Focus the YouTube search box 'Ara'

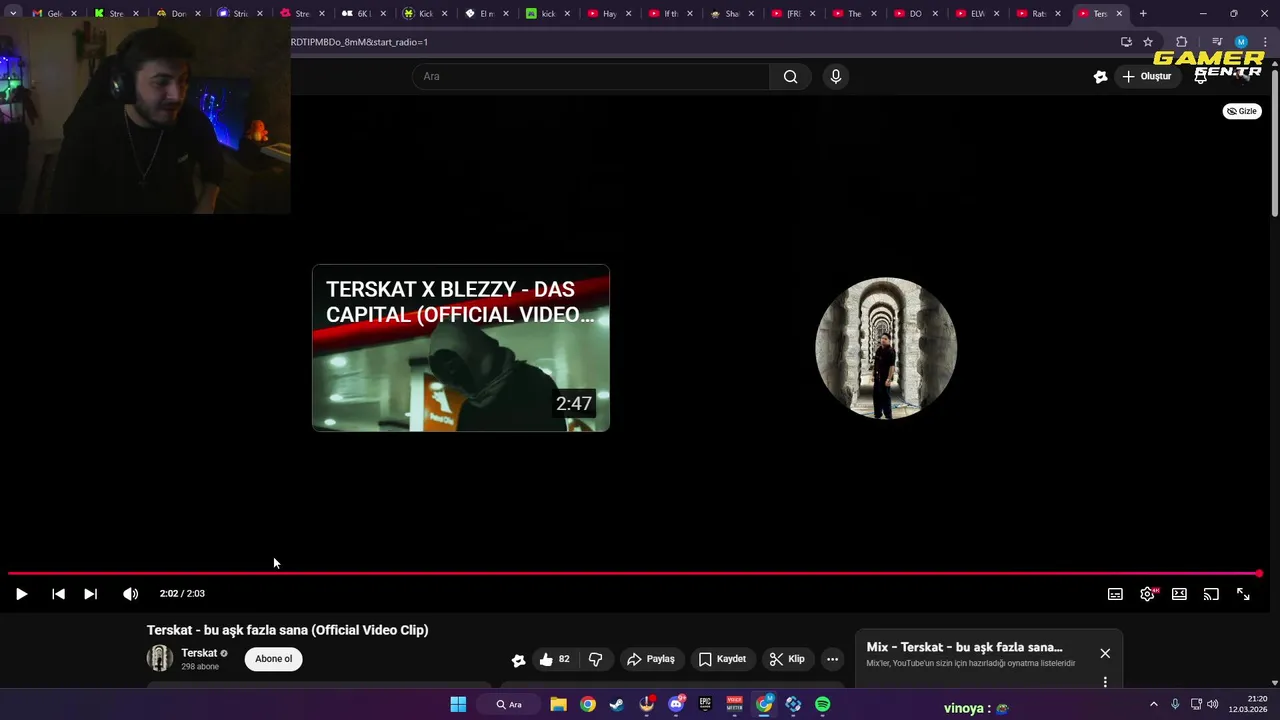pos(591,77)
